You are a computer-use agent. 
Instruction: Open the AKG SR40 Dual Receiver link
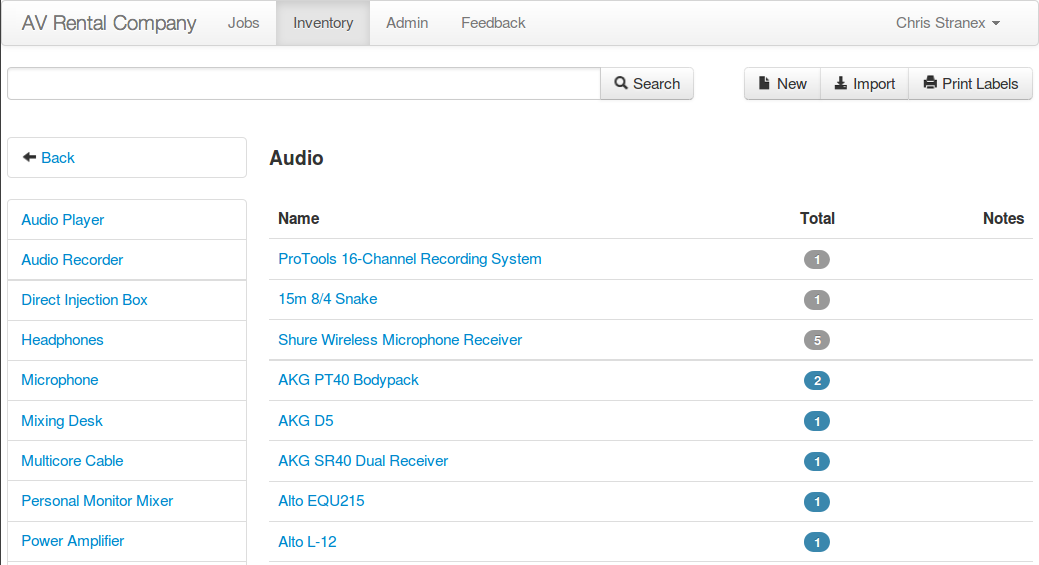click(x=363, y=461)
